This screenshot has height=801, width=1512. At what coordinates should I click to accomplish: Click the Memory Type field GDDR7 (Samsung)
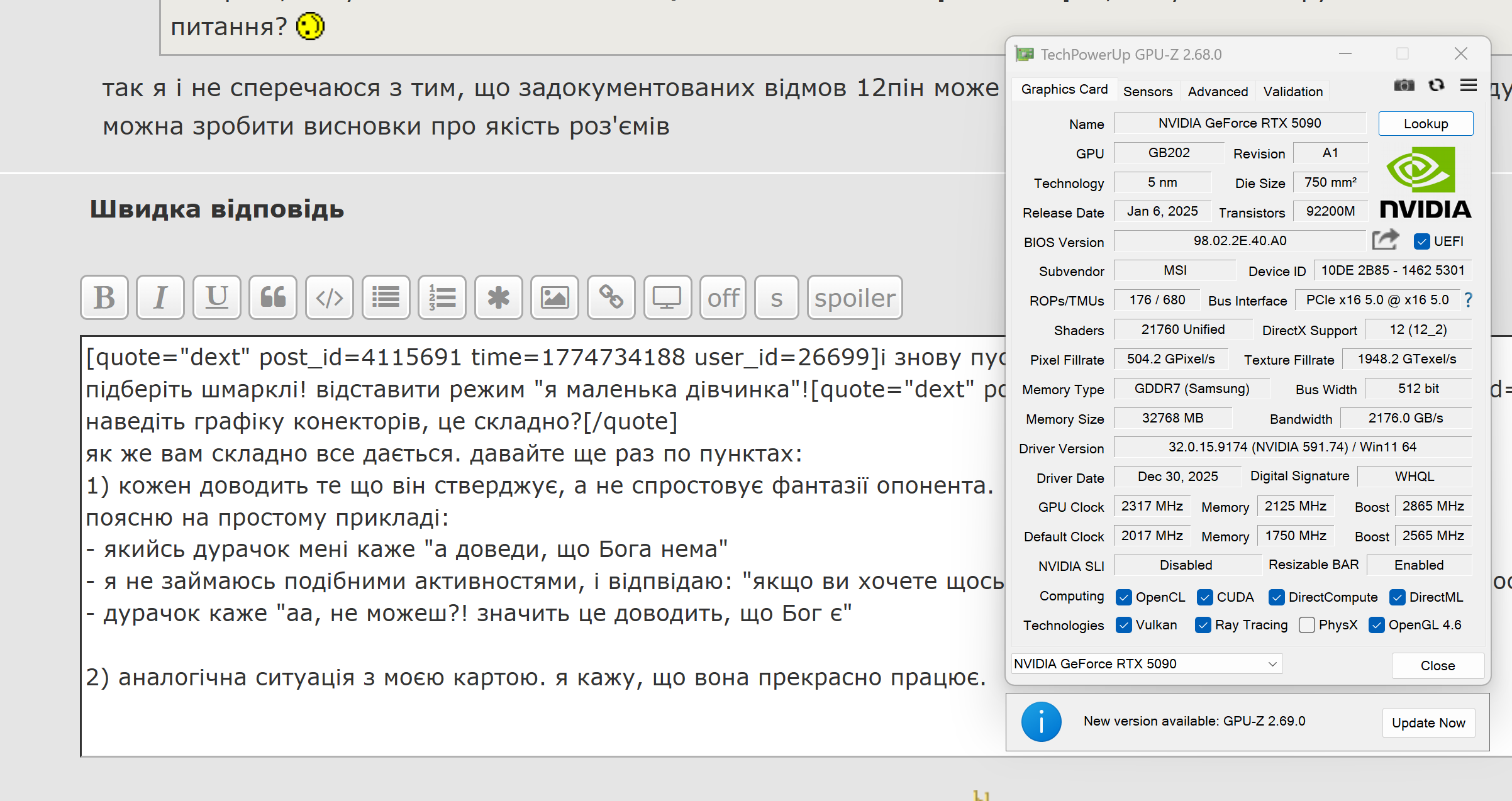tap(1192, 389)
